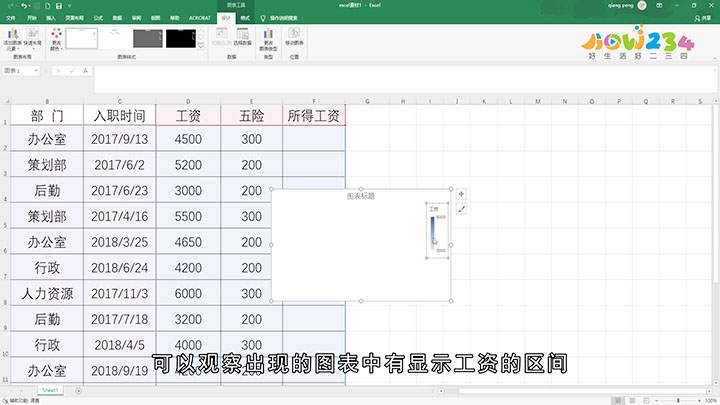Click the Share button at top right
The height and width of the screenshot is (405, 720).
pyautogui.click(x=703, y=18)
